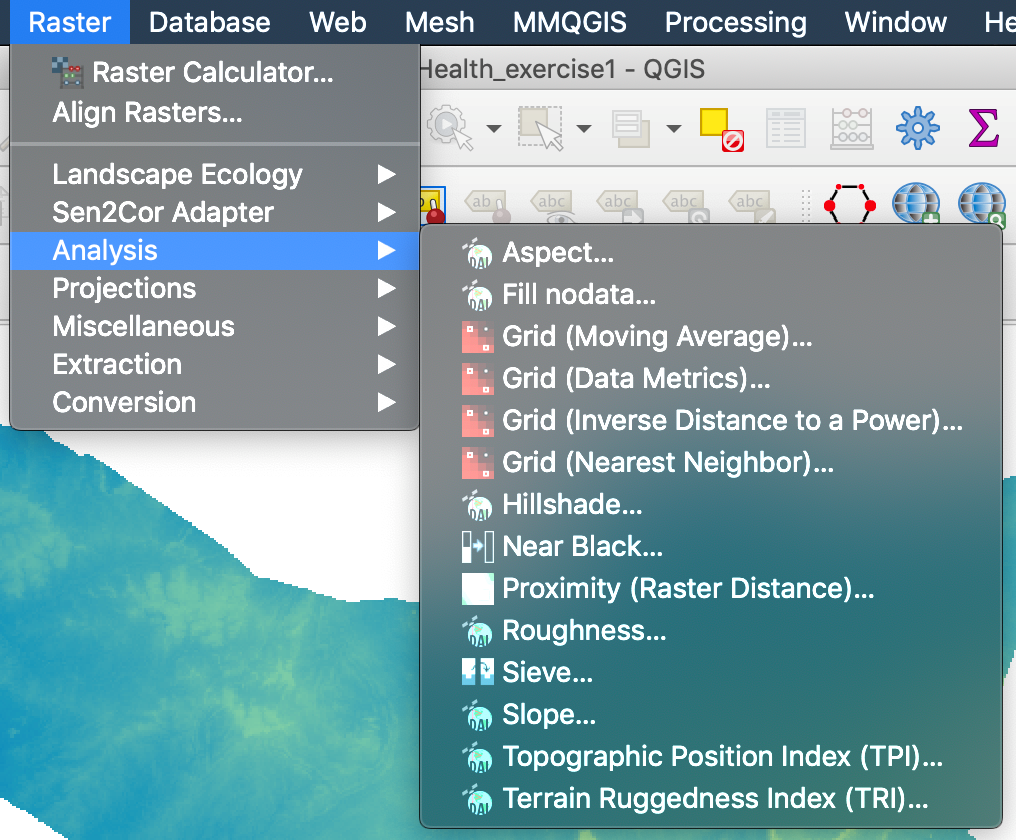Click the show/hide labels icon
The image size is (1016, 840).
coord(552,205)
